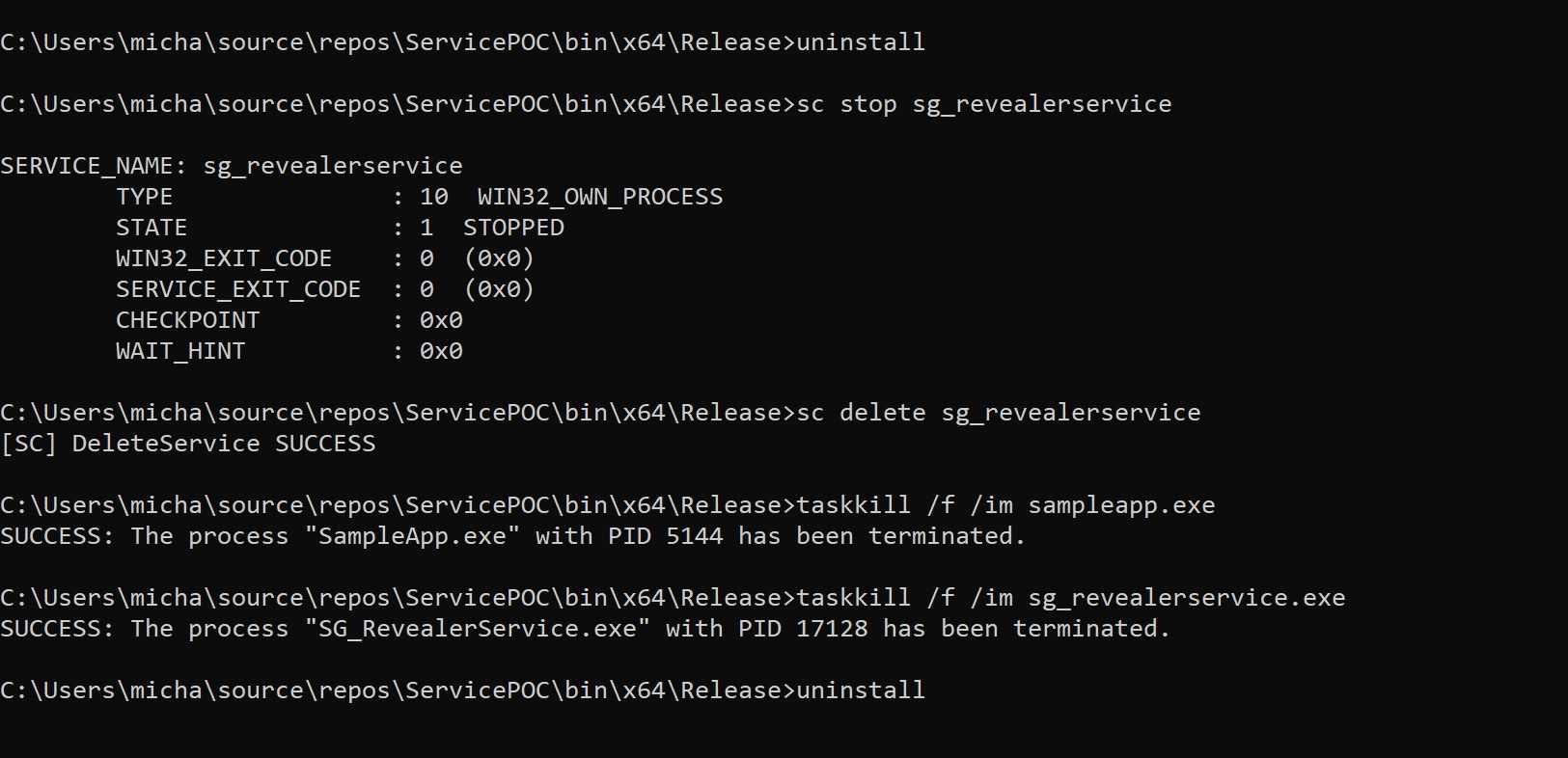Screen dimensions: 1568x758
Task: Click the first uninstall command text
Action: tap(861, 42)
